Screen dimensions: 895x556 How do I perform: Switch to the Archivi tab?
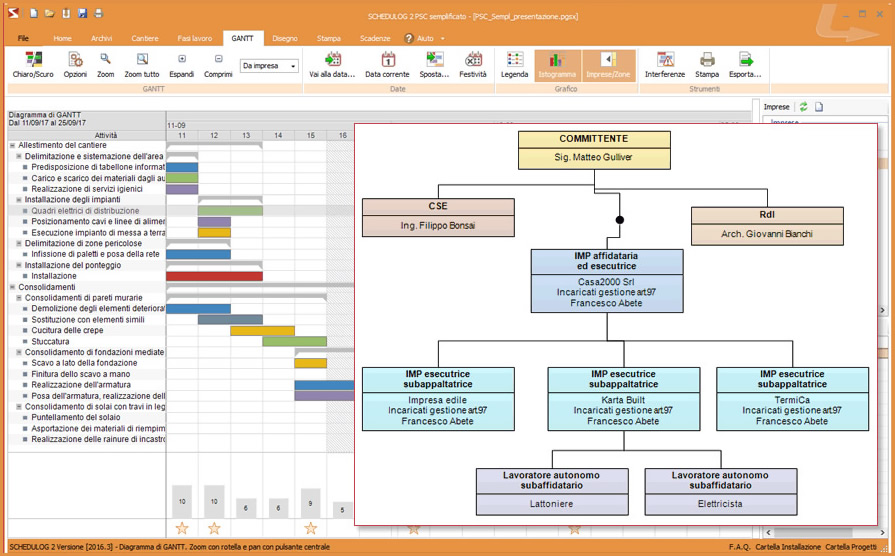coord(101,38)
